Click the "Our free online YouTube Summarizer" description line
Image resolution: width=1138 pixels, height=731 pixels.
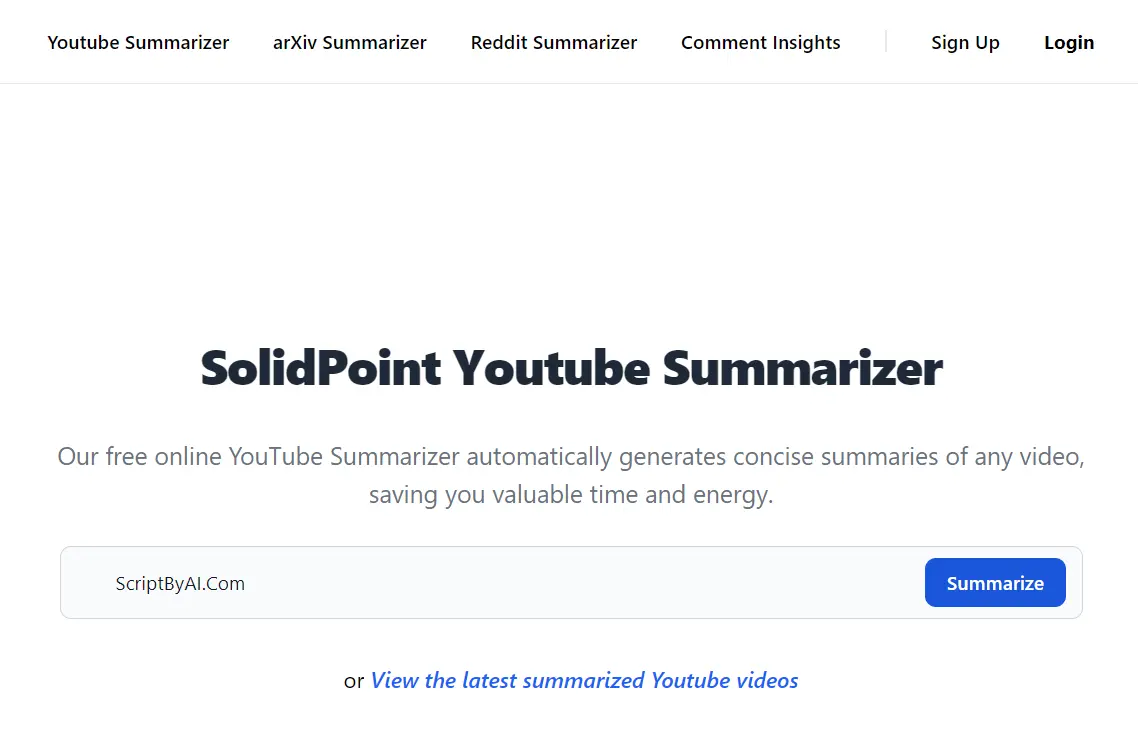pyautogui.click(x=571, y=457)
